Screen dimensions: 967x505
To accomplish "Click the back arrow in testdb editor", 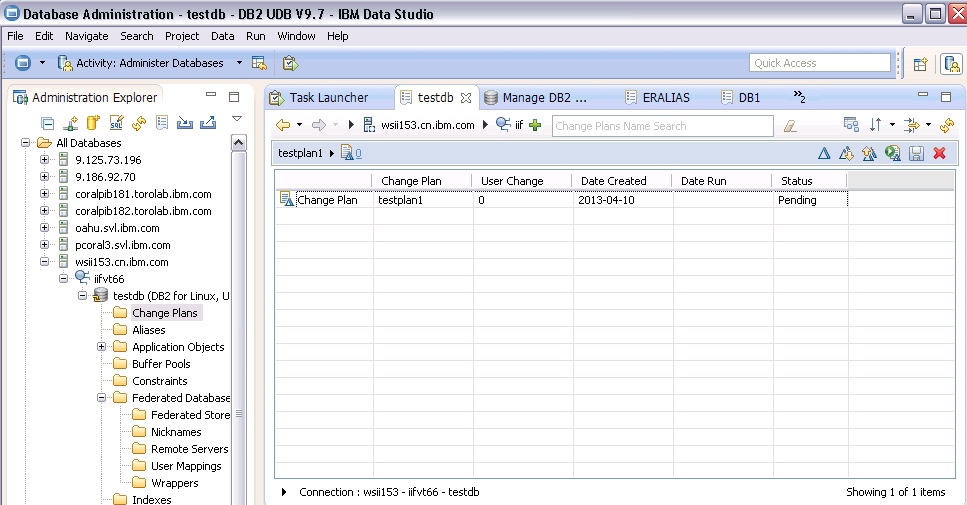I will [283, 125].
